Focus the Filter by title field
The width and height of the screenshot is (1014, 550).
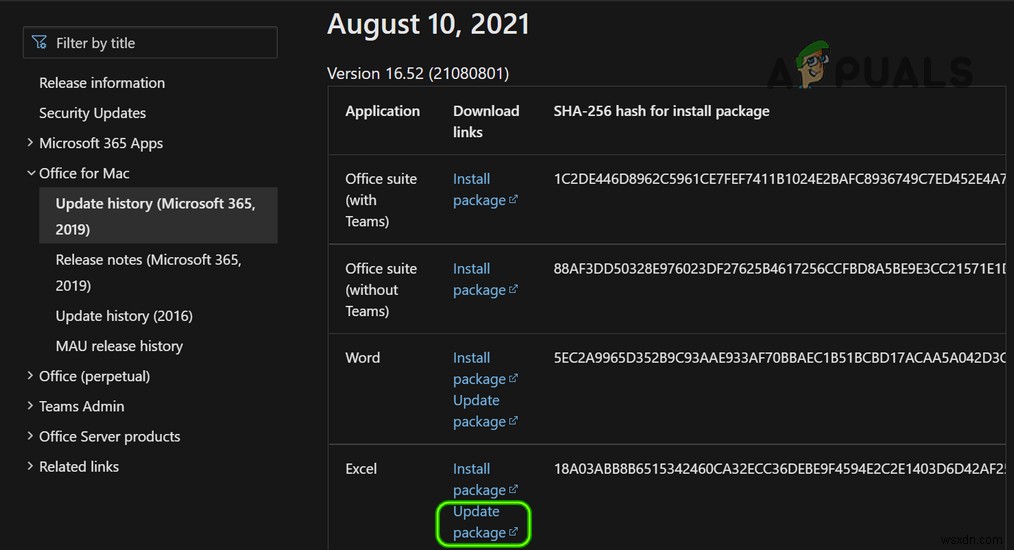(x=150, y=43)
